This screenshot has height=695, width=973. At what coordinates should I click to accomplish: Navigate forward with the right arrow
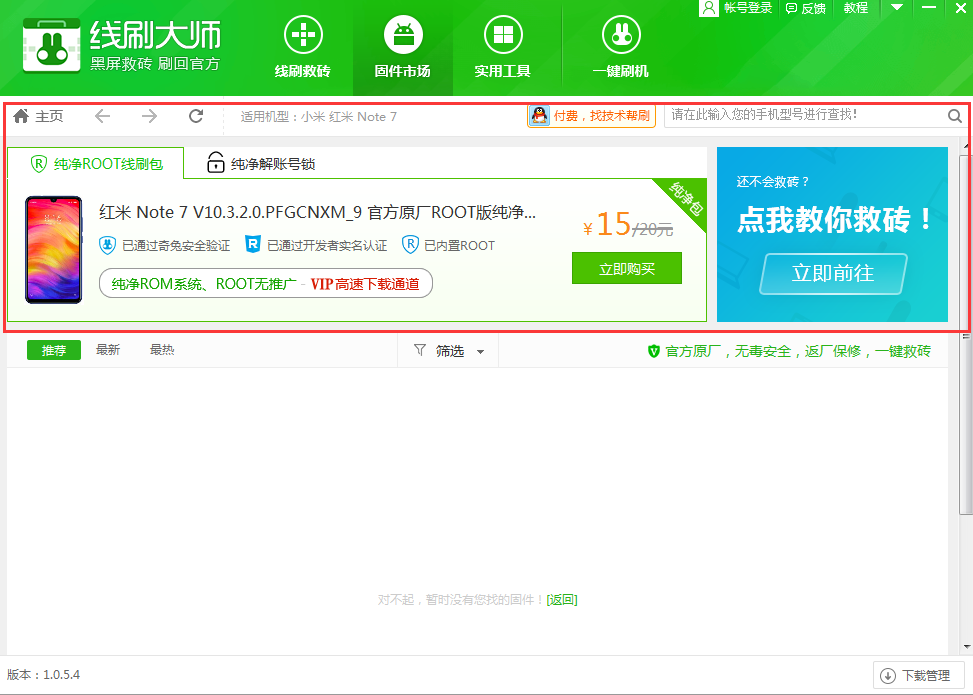[x=149, y=116]
